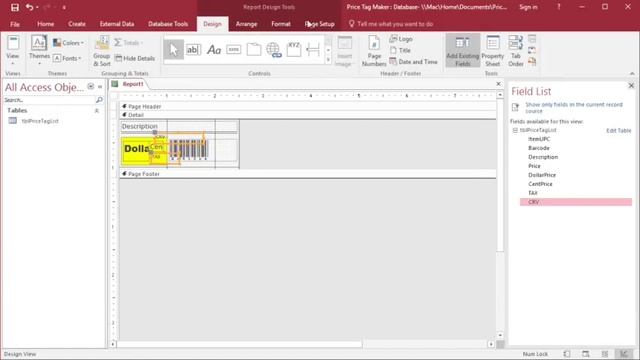
Task: Open the All Access Objects dropdown menu
Action: (91, 87)
